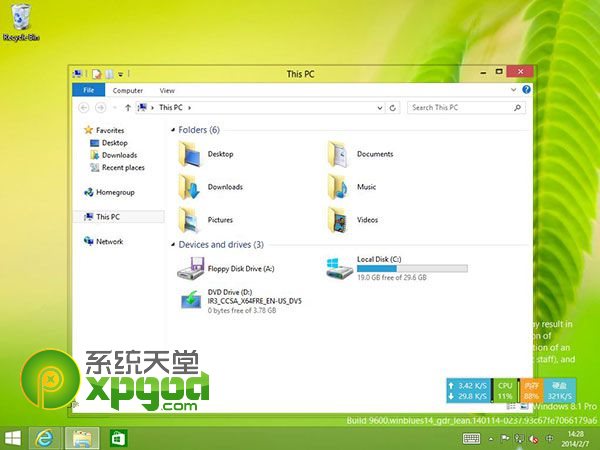This screenshot has width=600, height=450.
Task: Open the touch keyboard taskbar icon
Action: point(471,439)
